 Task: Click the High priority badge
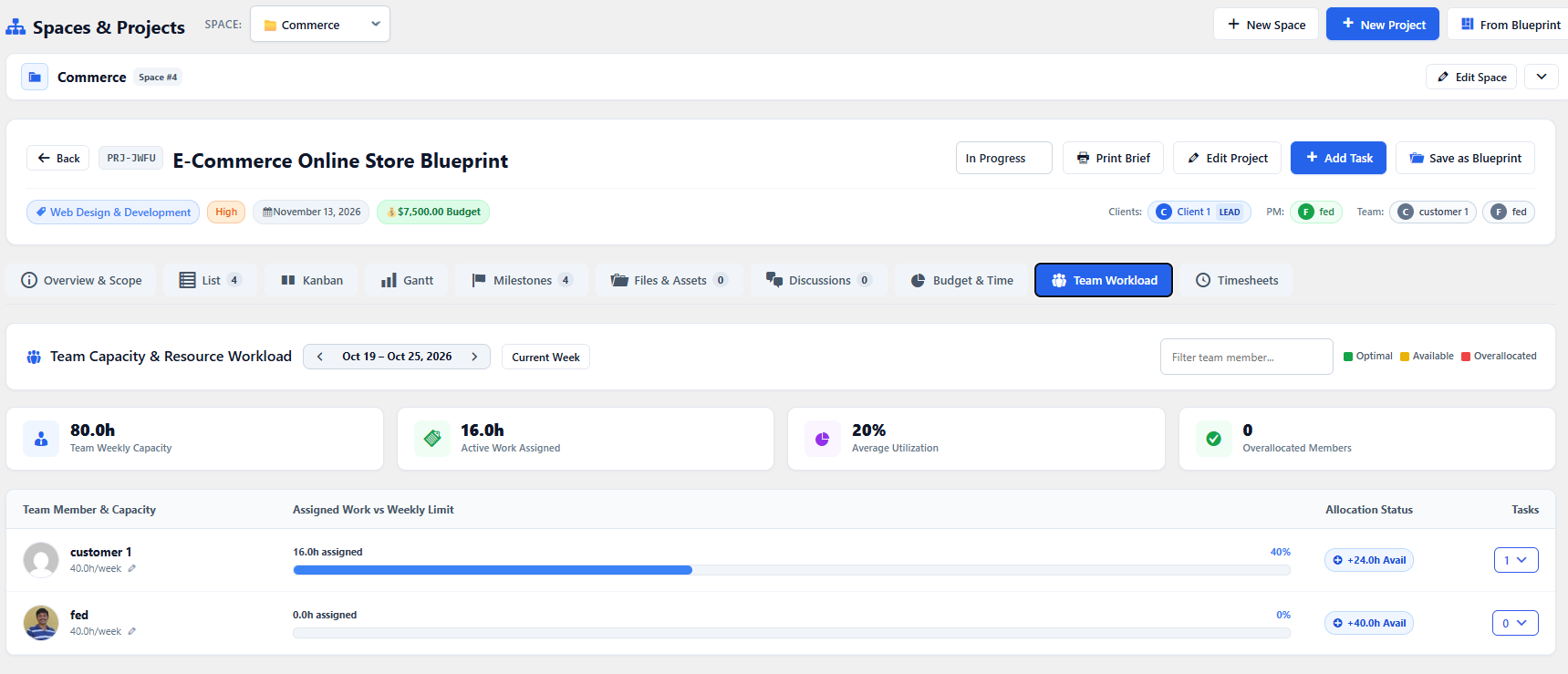tap(226, 212)
